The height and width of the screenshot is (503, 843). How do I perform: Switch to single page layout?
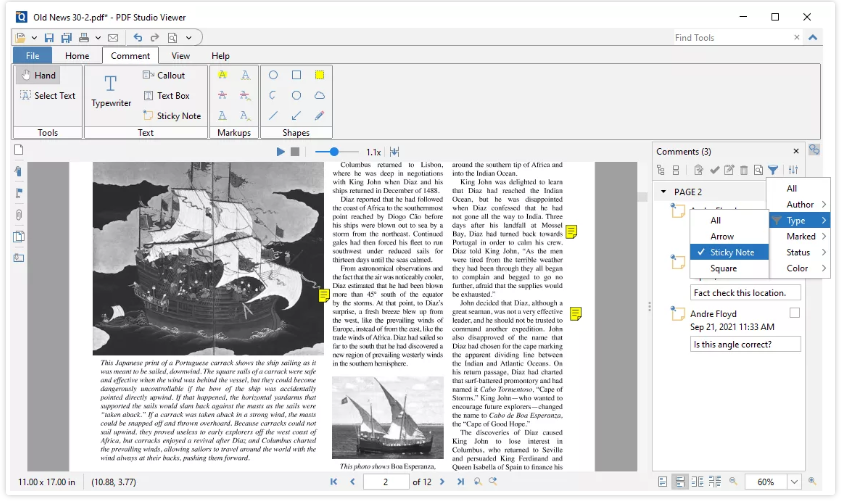663,483
